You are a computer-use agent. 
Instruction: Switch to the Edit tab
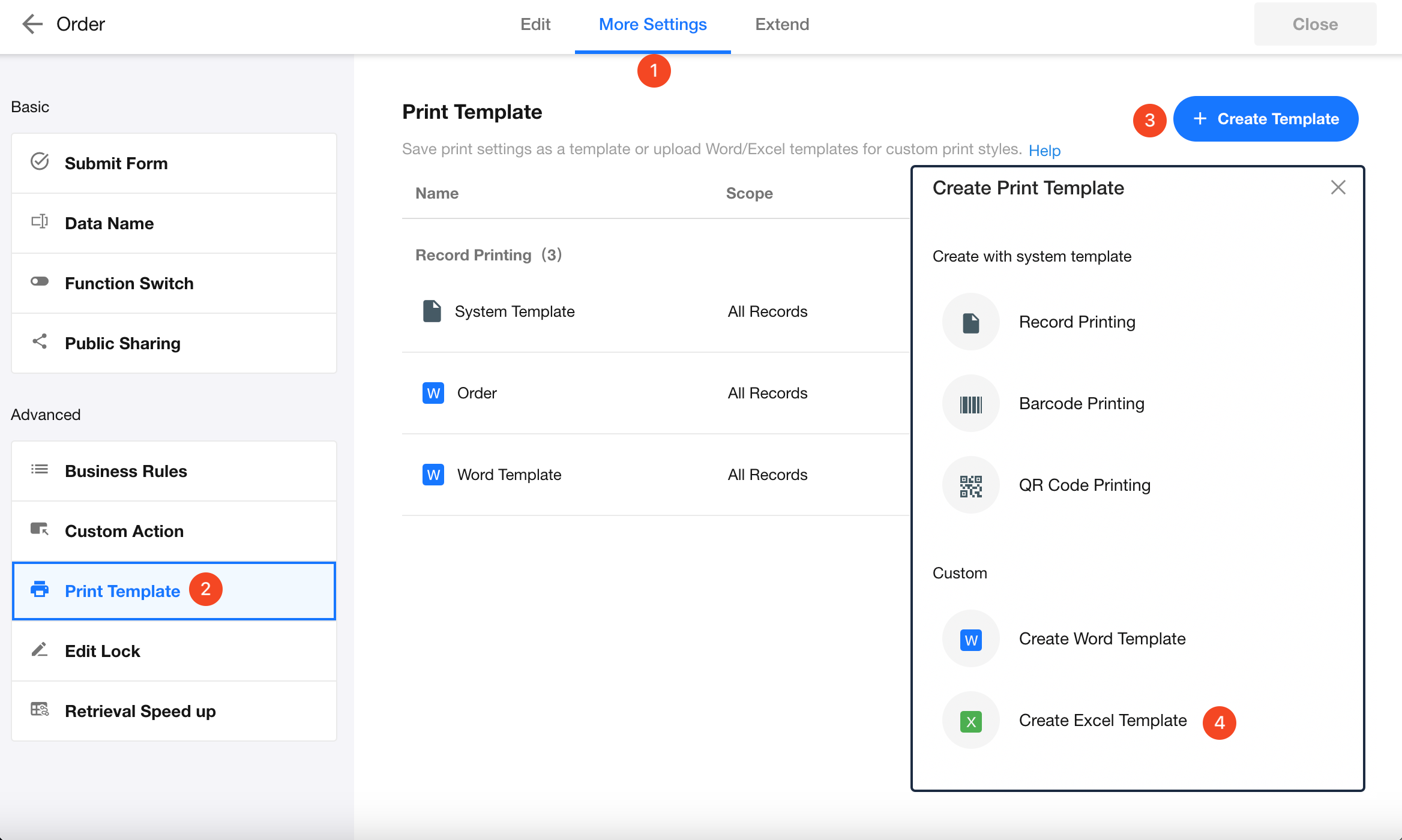(535, 25)
